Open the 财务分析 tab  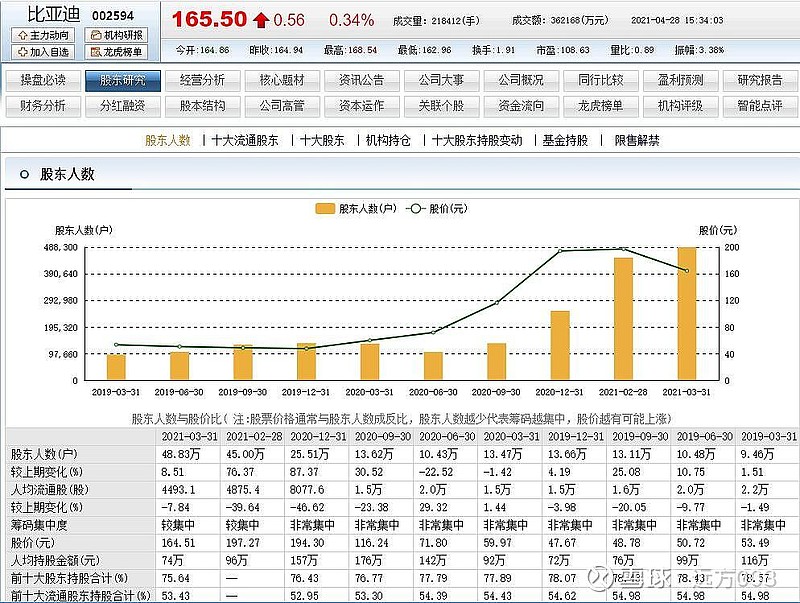coord(43,106)
